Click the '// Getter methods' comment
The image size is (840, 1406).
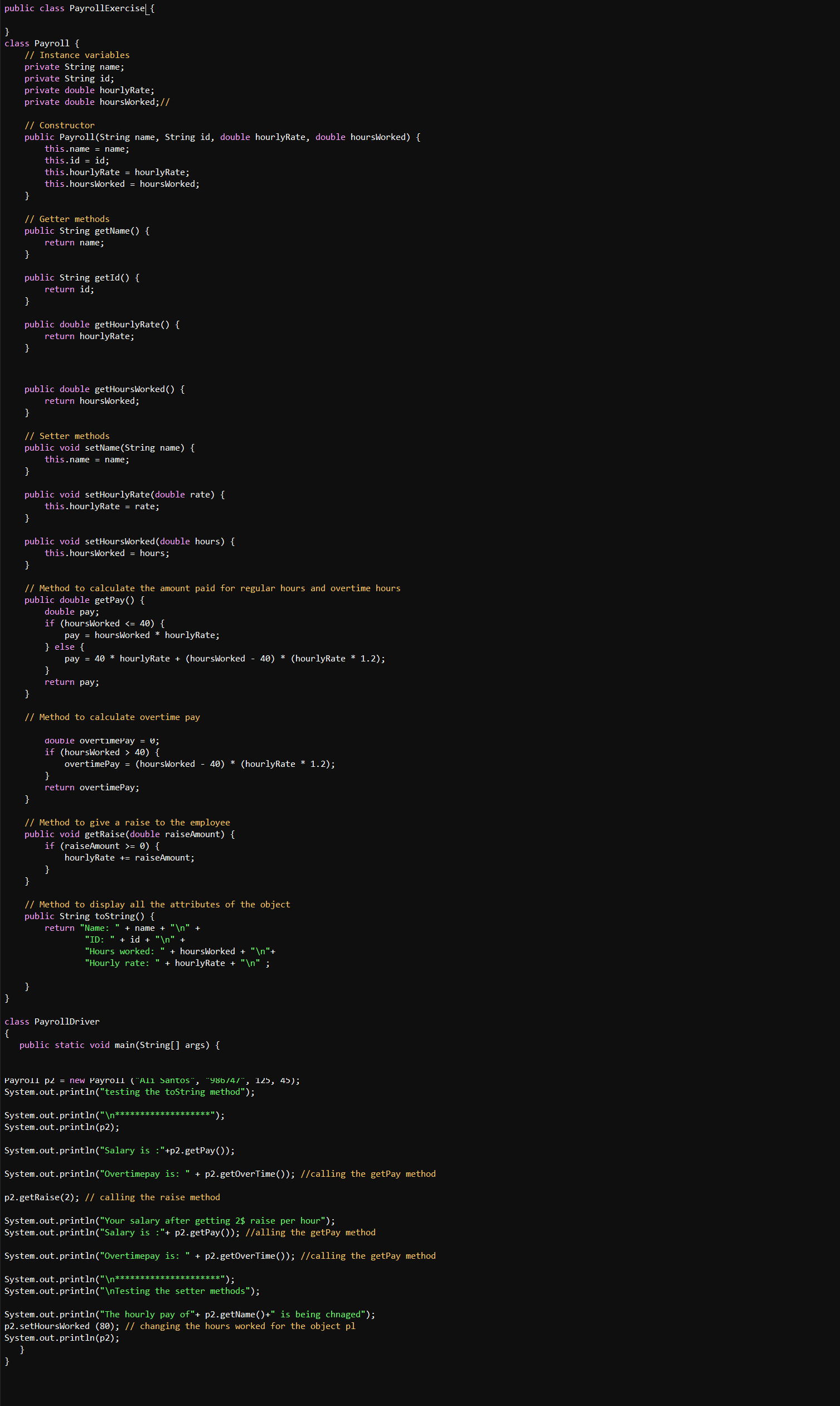point(67,220)
